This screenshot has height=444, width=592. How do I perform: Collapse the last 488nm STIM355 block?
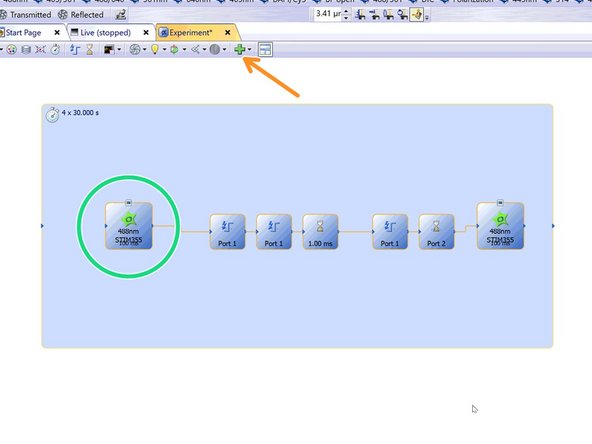500,203
